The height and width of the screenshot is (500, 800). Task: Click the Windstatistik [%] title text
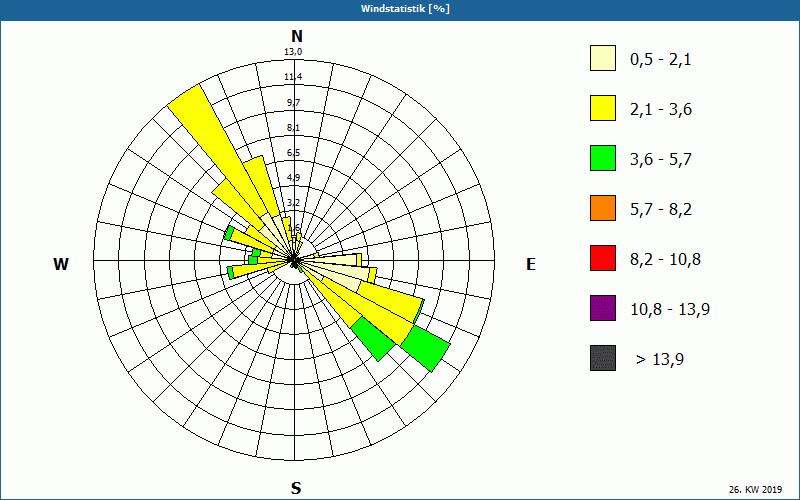click(405, 9)
